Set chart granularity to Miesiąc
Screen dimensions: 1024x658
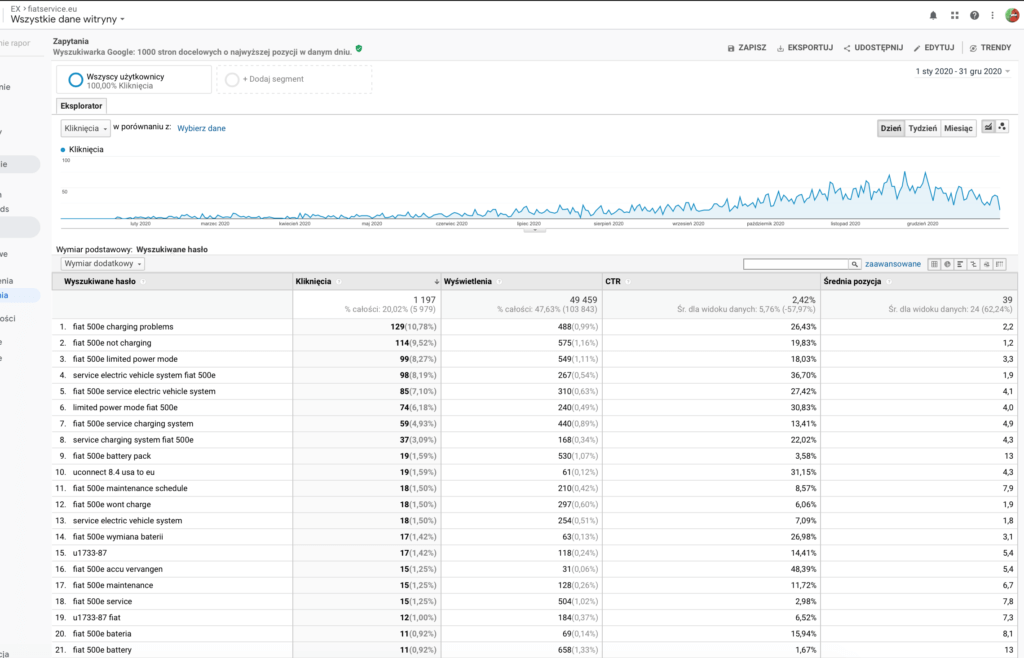click(x=958, y=129)
